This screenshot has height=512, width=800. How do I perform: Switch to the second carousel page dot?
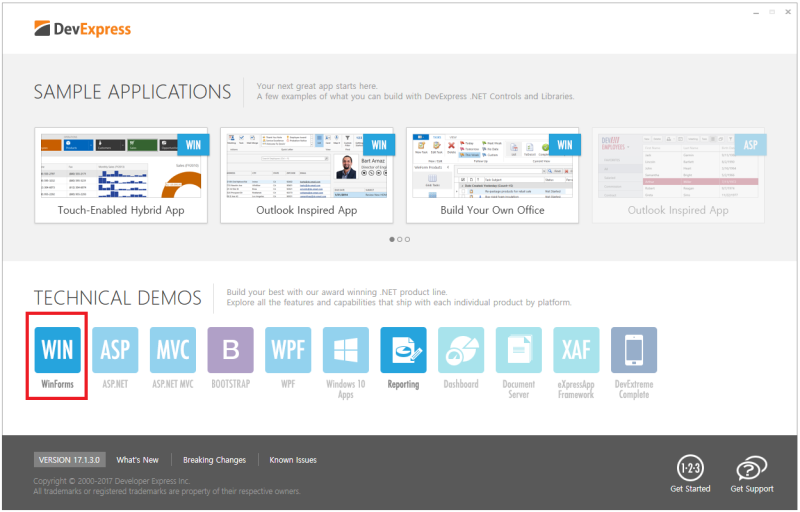point(399,239)
